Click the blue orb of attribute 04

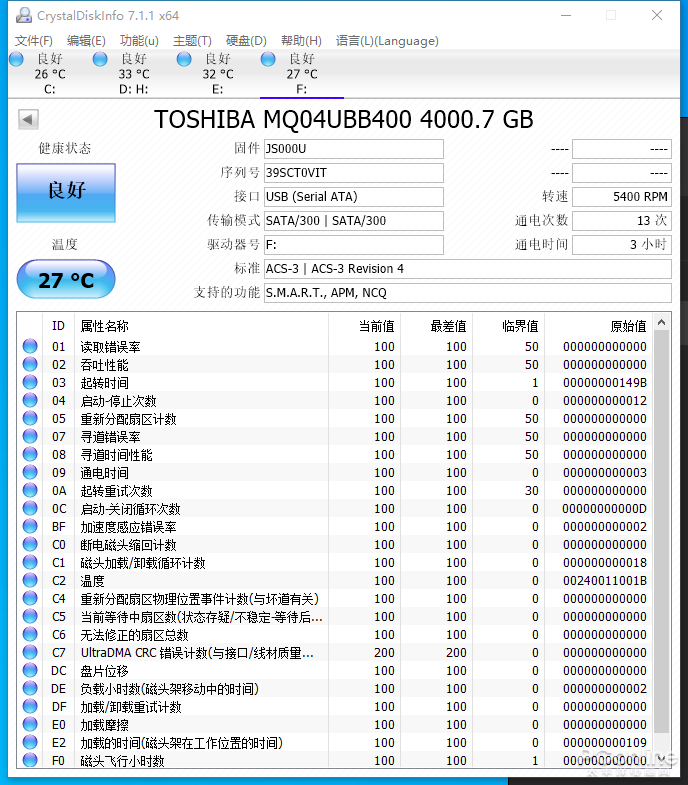(x=30, y=400)
